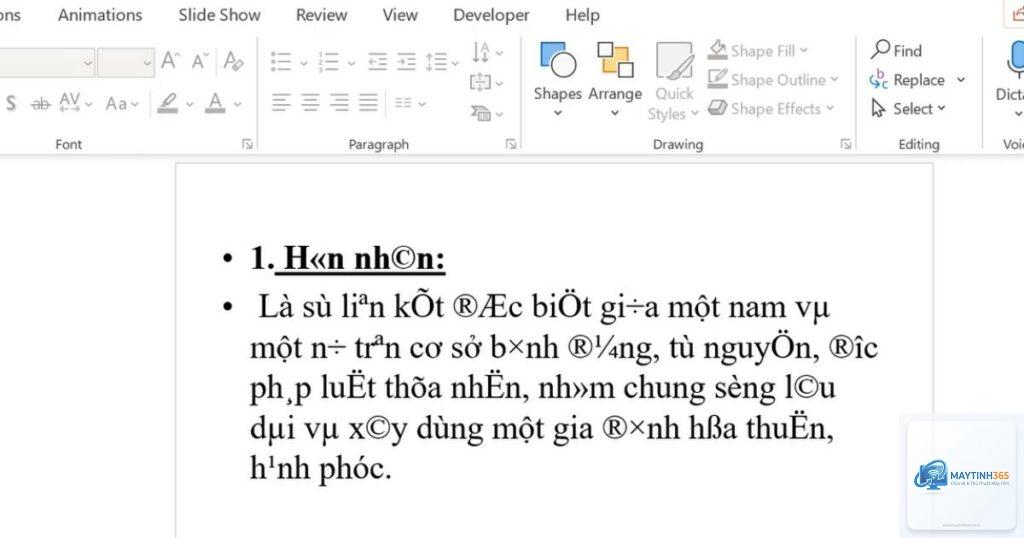
Task: Open Paragraph dialog launcher
Action: (x=511, y=144)
